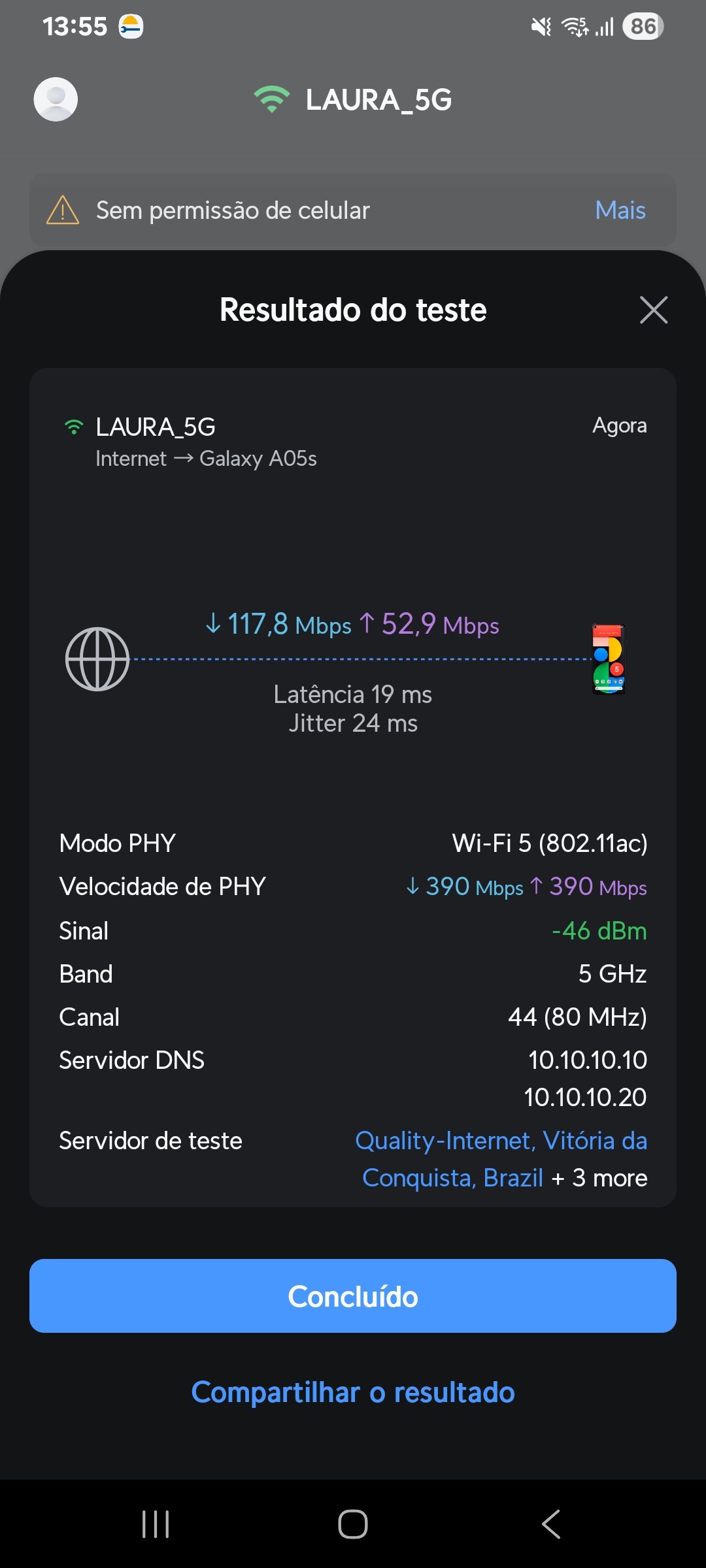Tap the Sinal -46 dBm value

[599, 930]
